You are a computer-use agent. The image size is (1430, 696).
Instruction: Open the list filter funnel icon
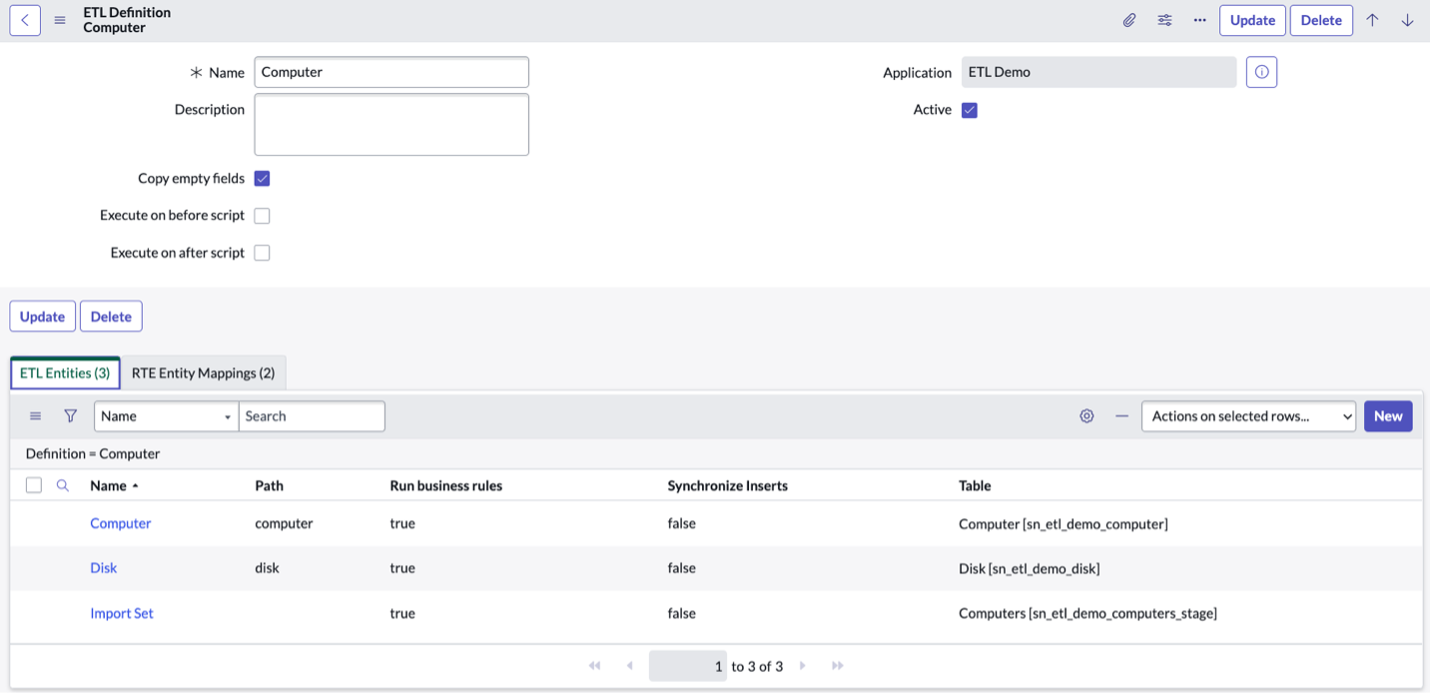point(71,416)
